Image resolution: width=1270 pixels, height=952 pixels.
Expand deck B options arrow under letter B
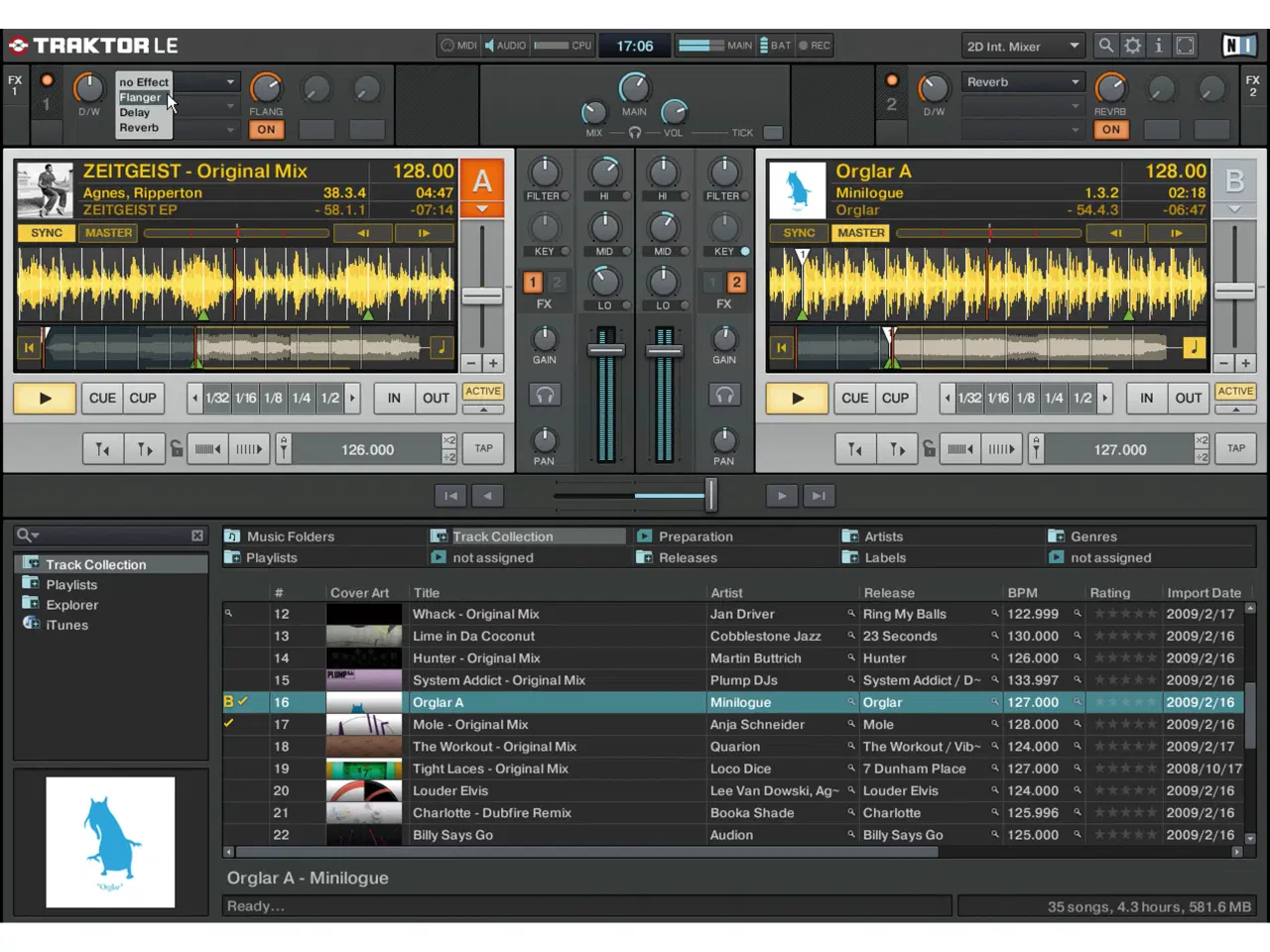coord(1234,209)
